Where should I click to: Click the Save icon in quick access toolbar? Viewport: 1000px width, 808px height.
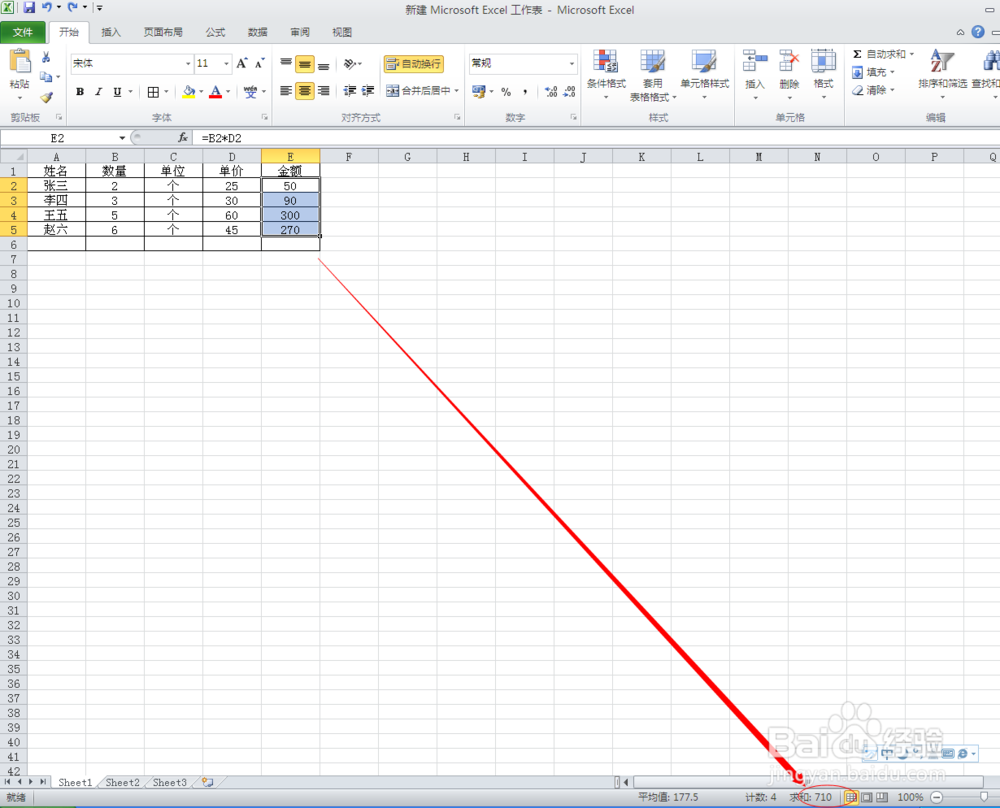coord(29,8)
